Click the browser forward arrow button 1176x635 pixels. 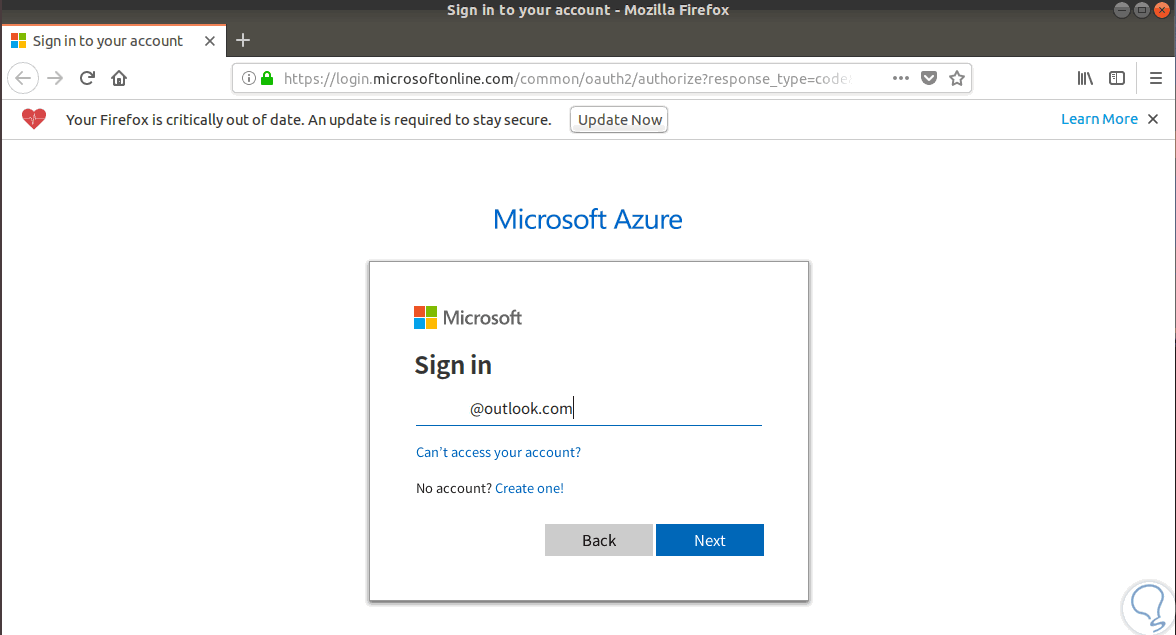pyautogui.click(x=56, y=78)
